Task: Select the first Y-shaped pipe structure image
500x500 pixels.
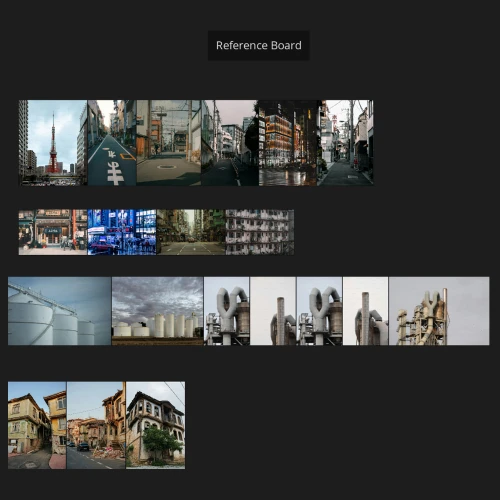Action: click(x=227, y=311)
